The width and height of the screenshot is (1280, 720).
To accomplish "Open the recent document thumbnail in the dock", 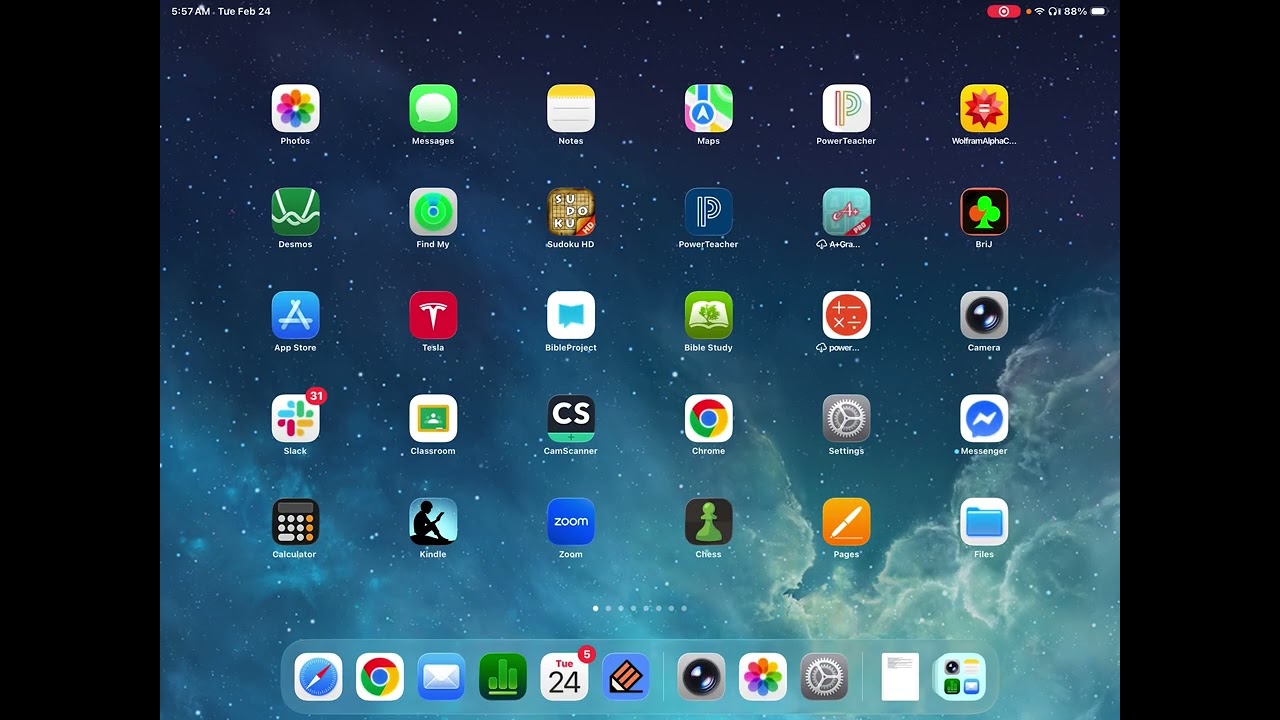I will (x=900, y=677).
